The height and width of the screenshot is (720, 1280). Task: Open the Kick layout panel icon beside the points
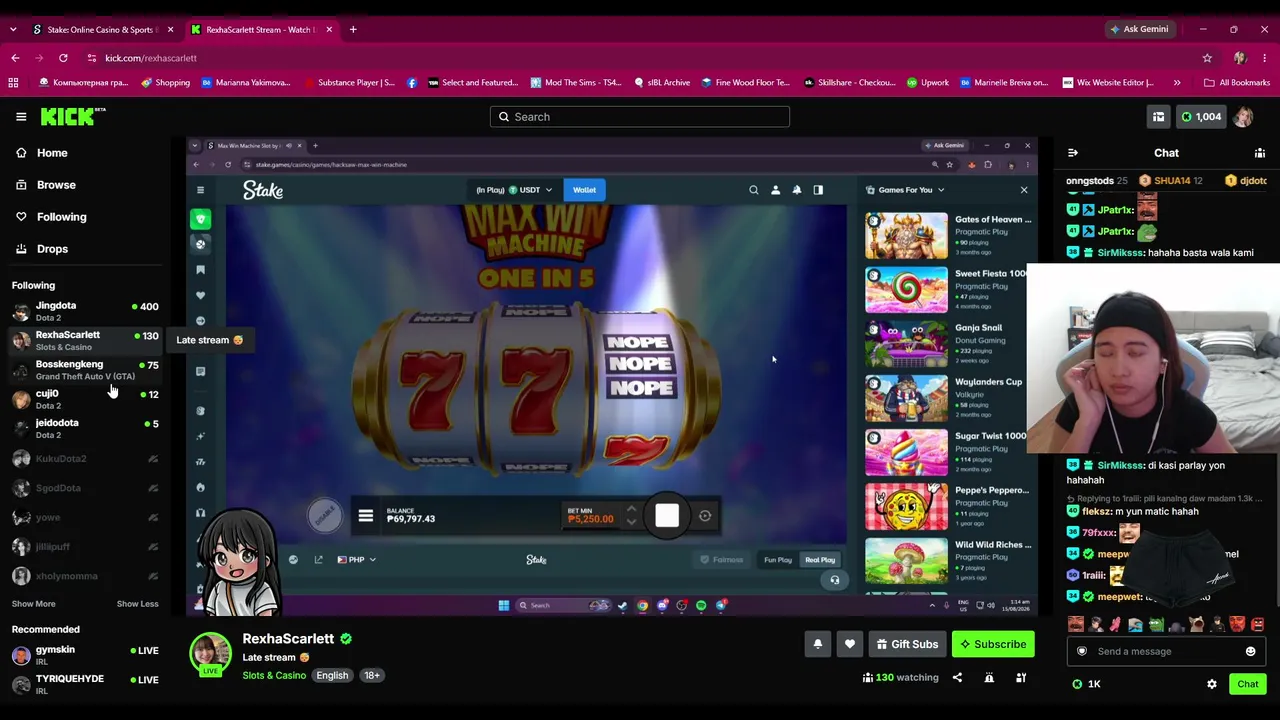click(1158, 117)
